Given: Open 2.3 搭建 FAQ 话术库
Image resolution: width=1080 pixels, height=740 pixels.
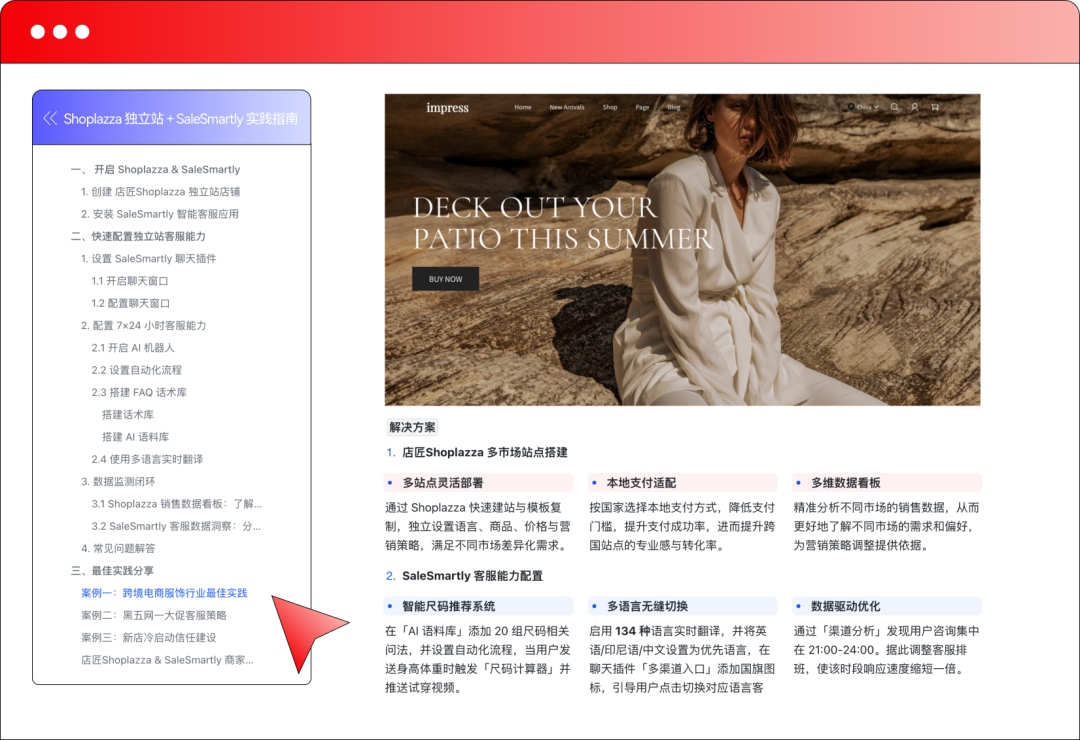Looking at the screenshot, I should (x=139, y=392).
